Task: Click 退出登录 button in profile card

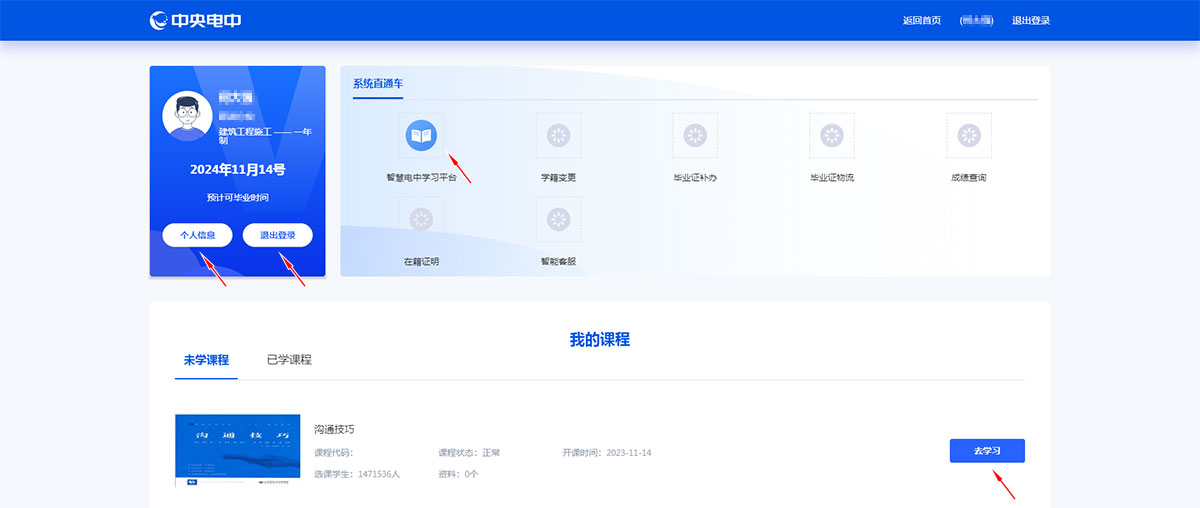Action: point(277,235)
